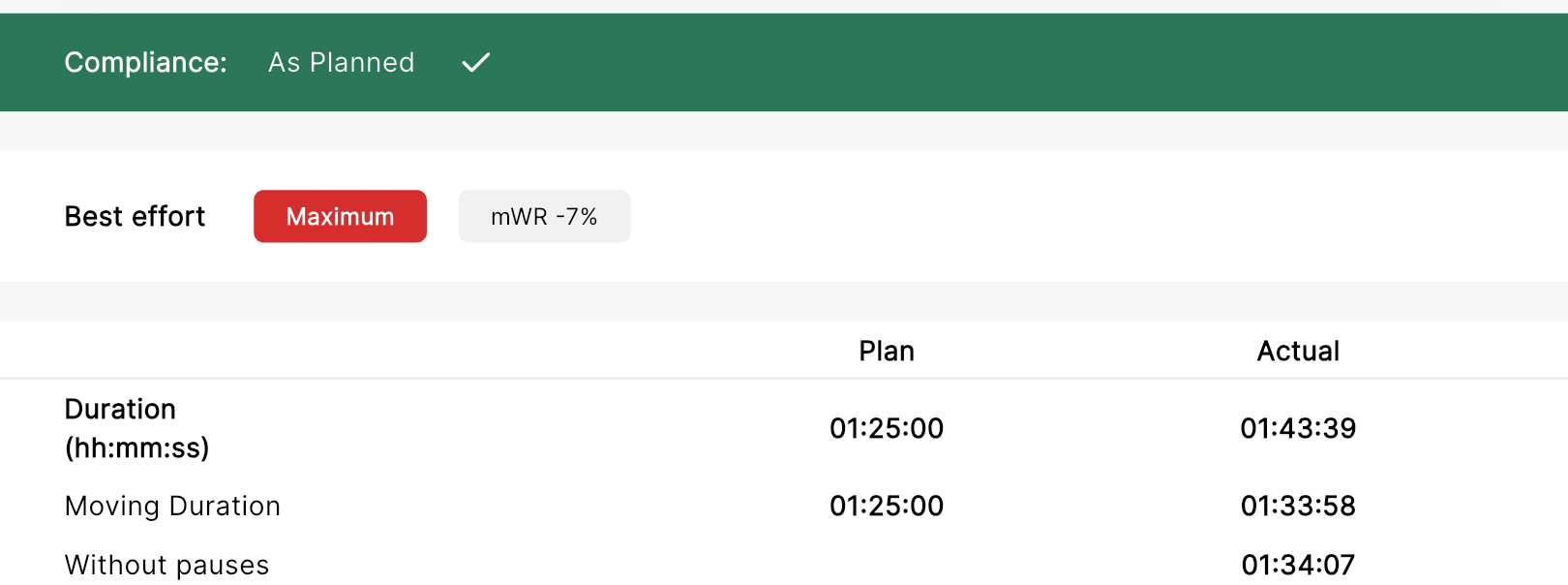
Task: Click the As Planned status text
Action: pos(342,63)
